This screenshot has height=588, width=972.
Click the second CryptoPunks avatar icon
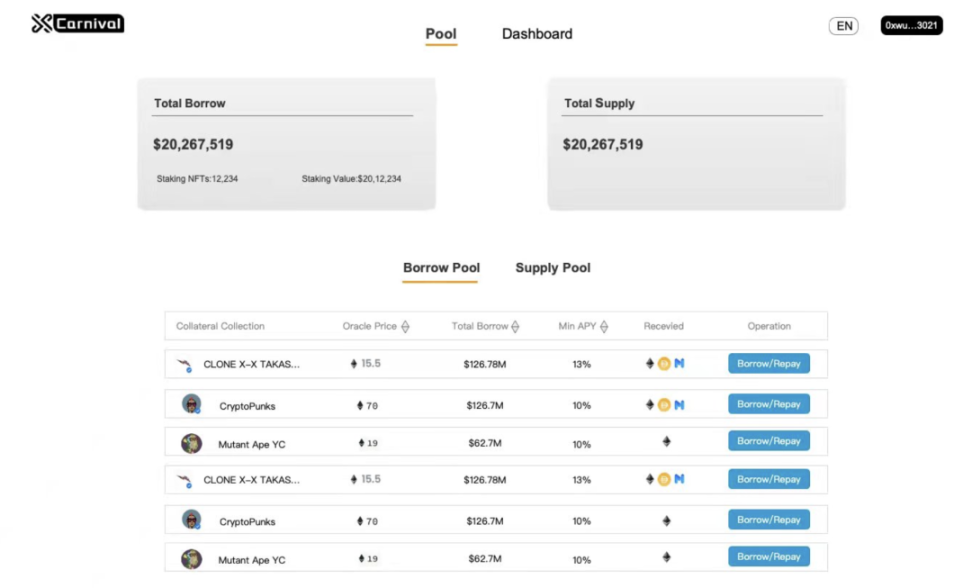pyautogui.click(x=191, y=520)
